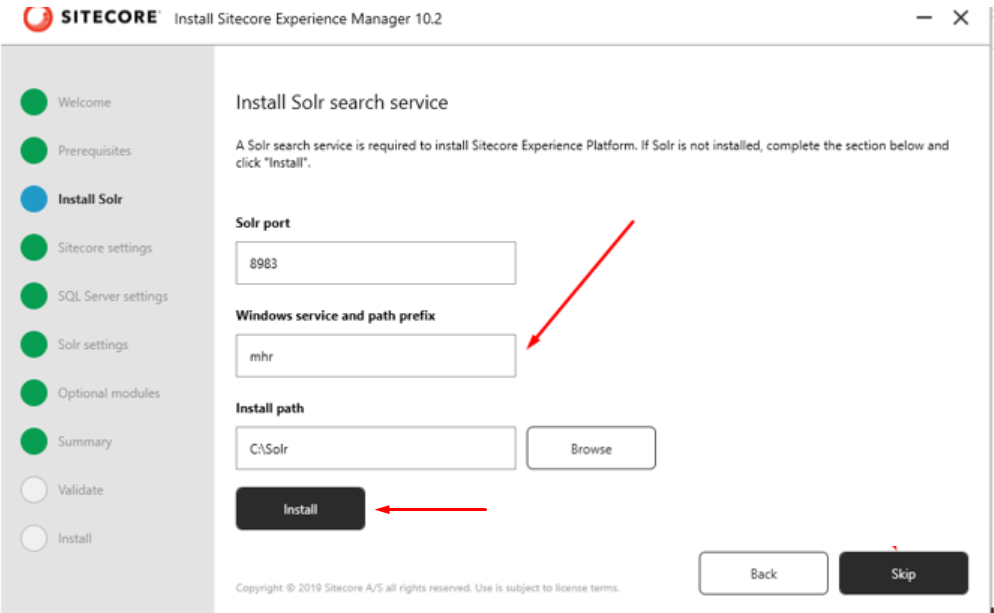This screenshot has width=994, height=613.
Task: Click the green Welcome step circle
Action: 34,102
